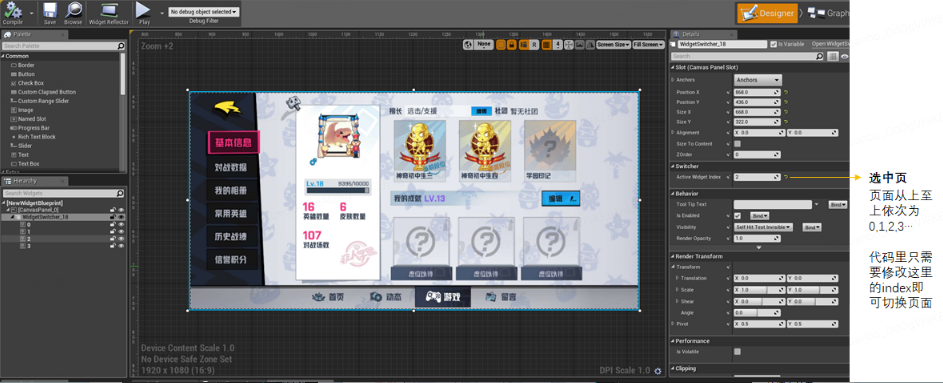Switch to Designer mode
The image size is (943, 383).
767,13
